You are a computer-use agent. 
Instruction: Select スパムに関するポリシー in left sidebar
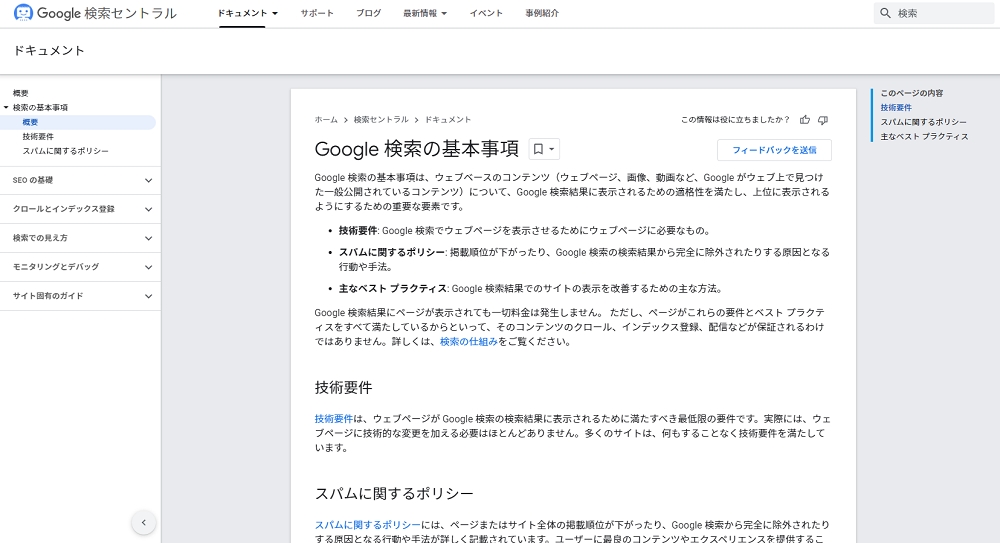tap(65, 151)
